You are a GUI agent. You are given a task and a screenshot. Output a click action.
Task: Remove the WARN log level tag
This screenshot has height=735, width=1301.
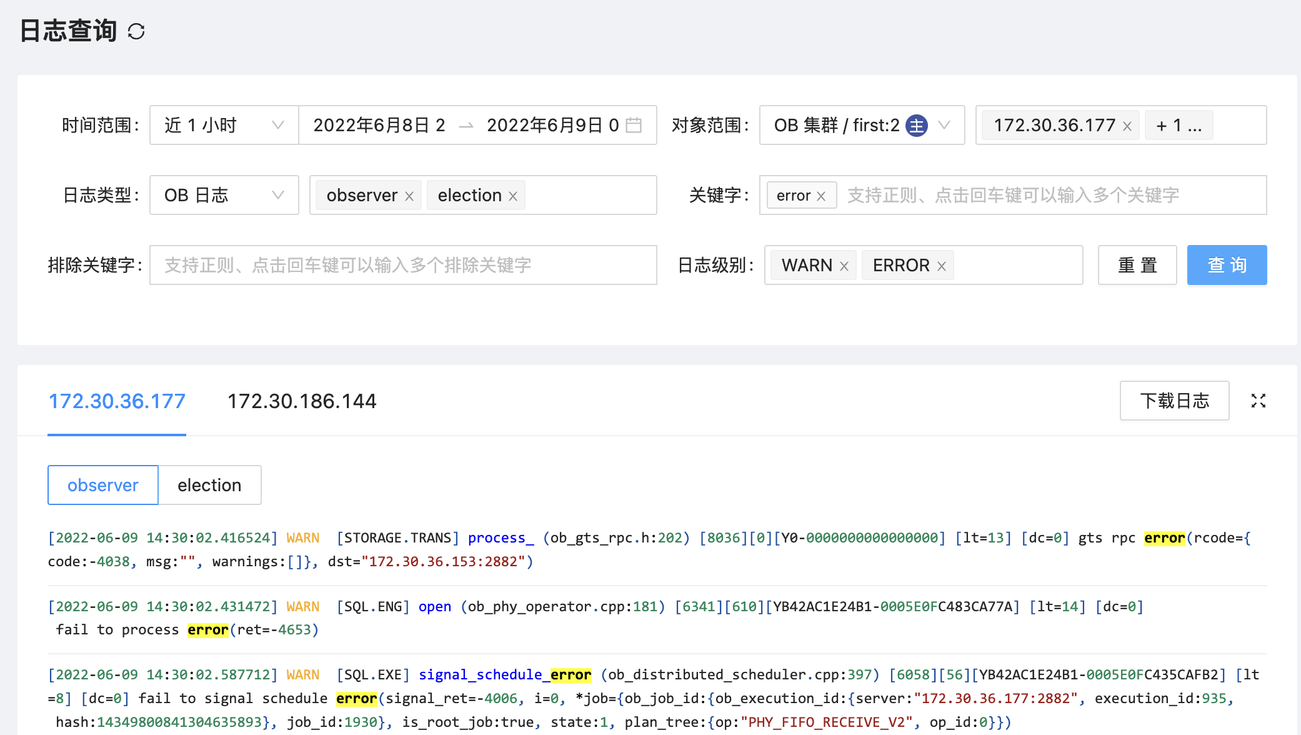844,266
